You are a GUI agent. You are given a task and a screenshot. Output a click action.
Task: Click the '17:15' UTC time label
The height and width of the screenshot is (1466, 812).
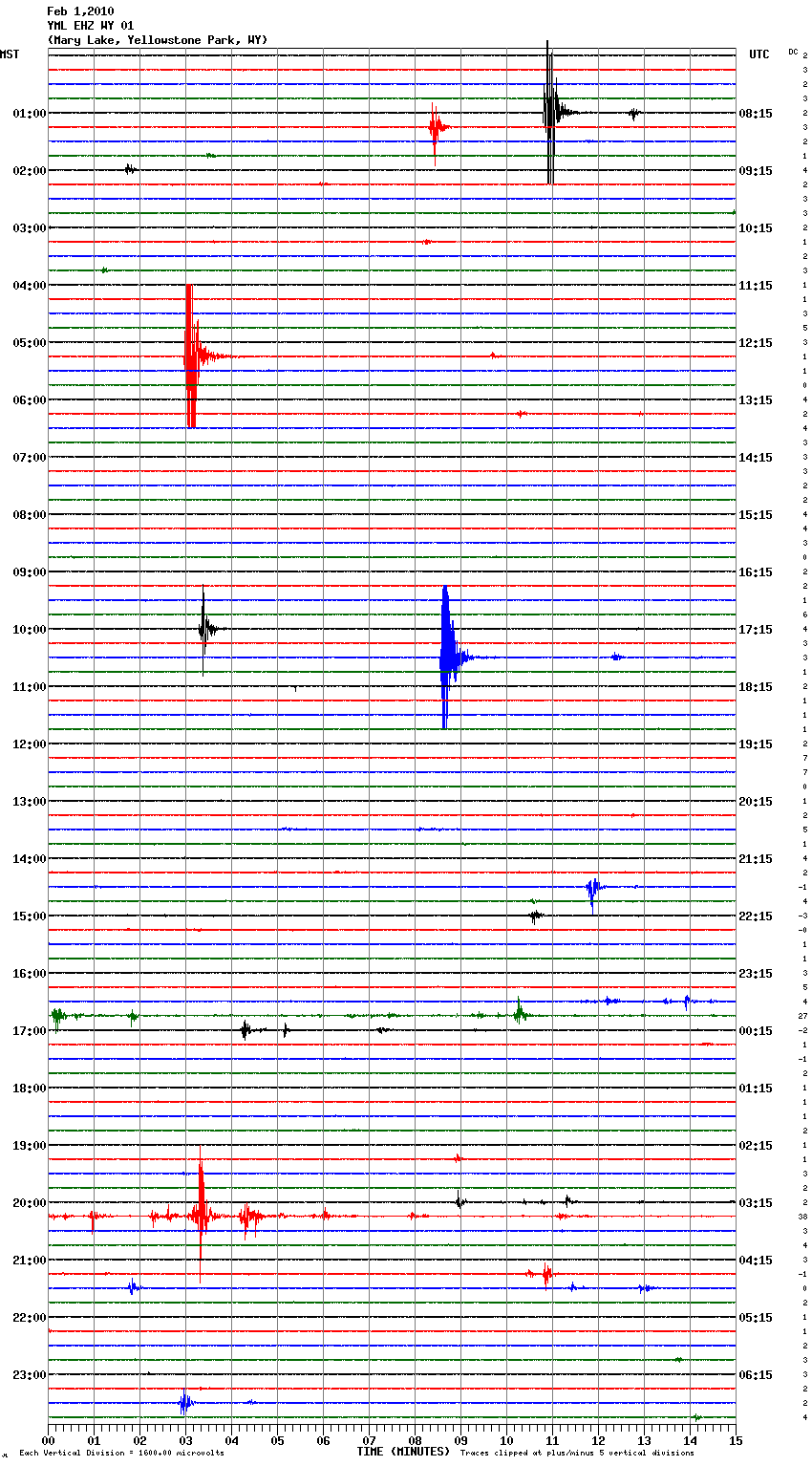(756, 629)
